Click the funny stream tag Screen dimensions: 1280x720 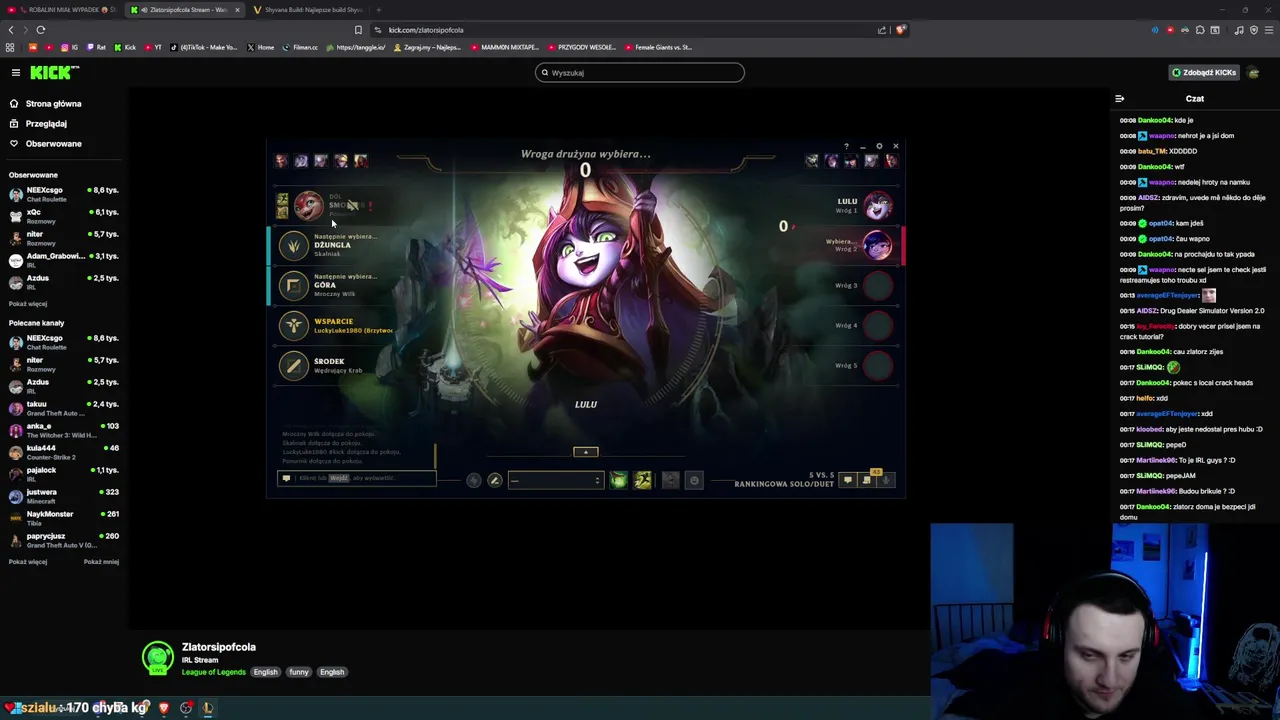pos(299,672)
